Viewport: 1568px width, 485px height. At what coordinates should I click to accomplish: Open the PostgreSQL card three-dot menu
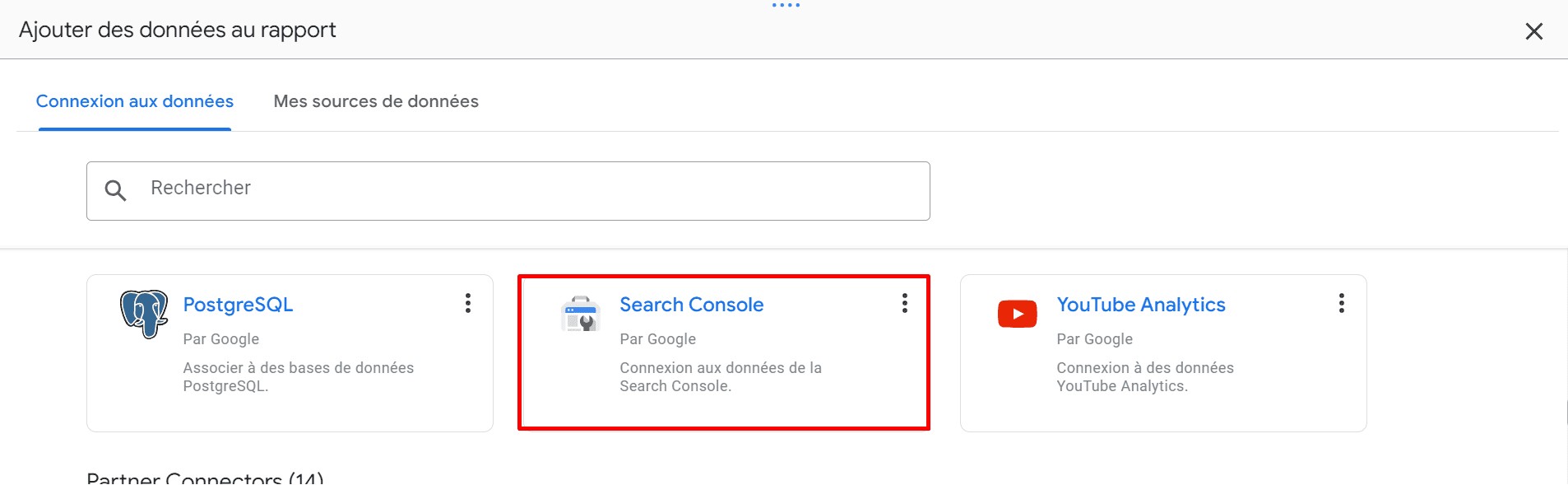coord(468,303)
